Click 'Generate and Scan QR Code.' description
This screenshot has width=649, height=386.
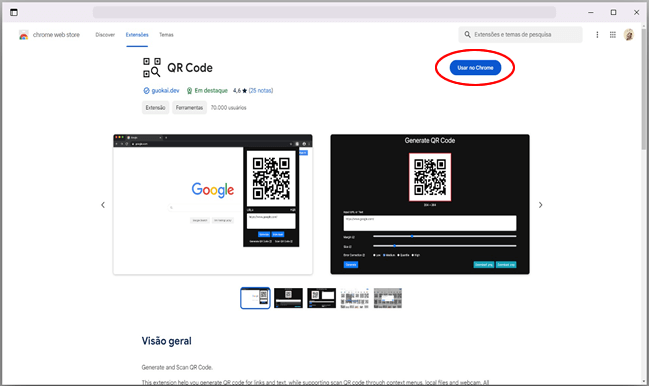[177, 367]
